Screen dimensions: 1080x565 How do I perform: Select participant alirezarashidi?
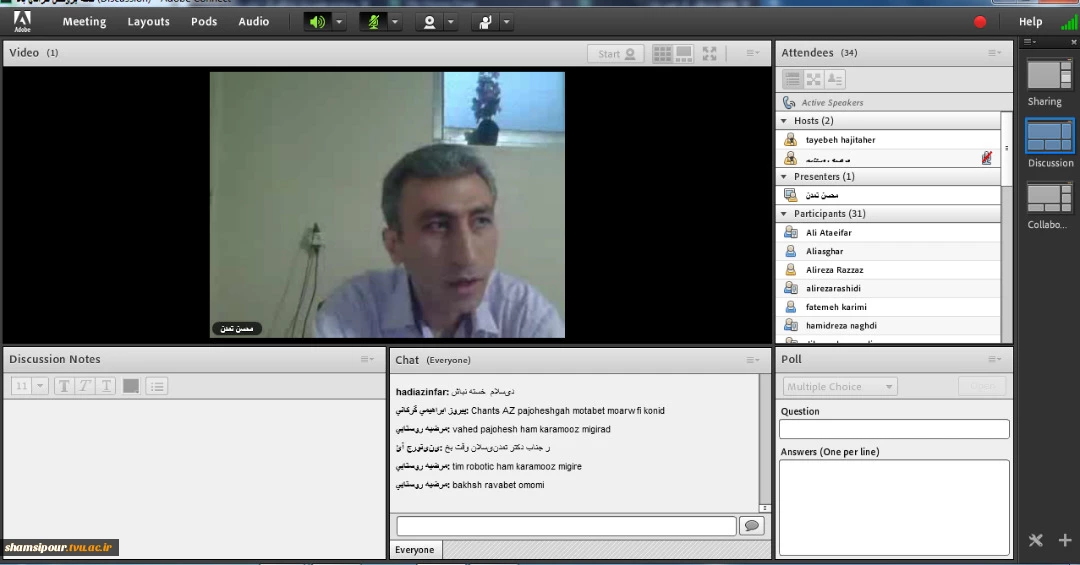coord(889,288)
